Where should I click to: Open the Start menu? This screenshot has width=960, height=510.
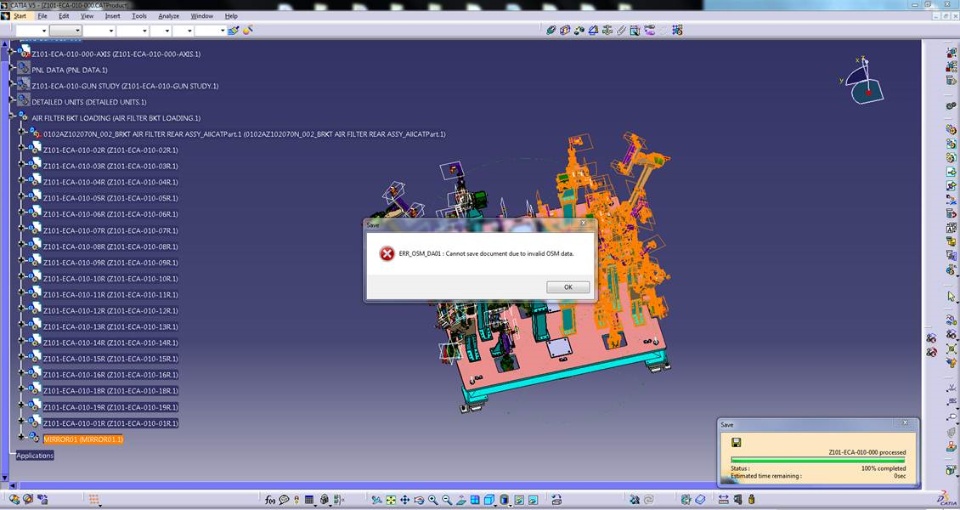(x=20, y=16)
